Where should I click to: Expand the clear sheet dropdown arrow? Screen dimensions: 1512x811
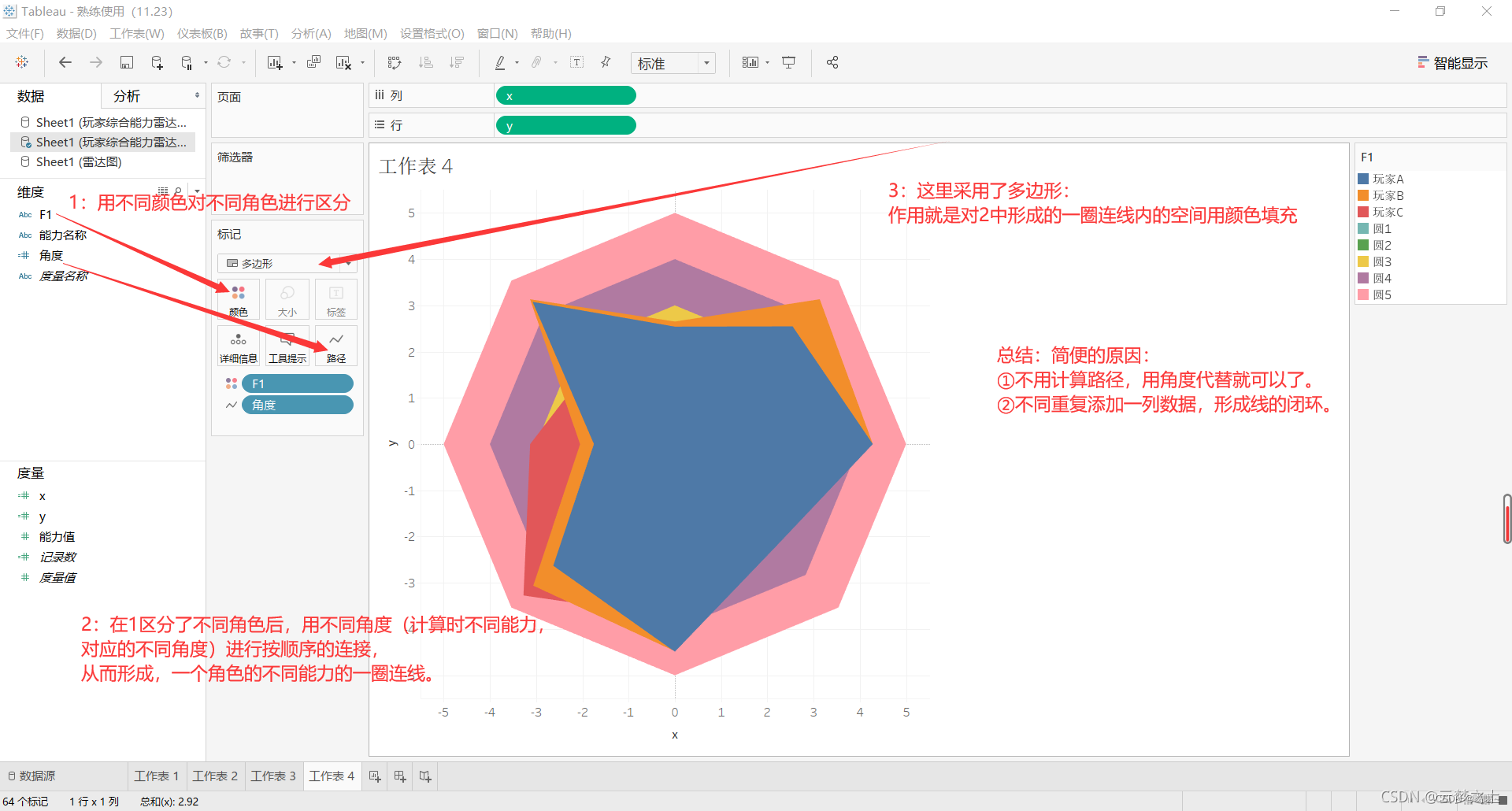[362, 63]
